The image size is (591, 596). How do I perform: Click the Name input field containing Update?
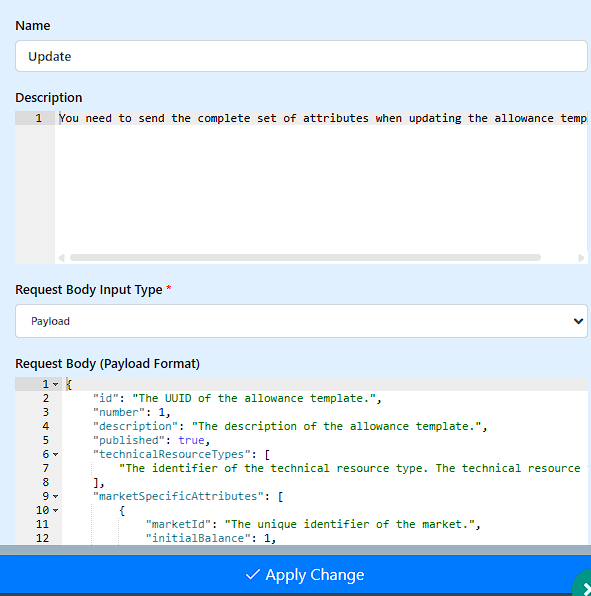coord(301,56)
